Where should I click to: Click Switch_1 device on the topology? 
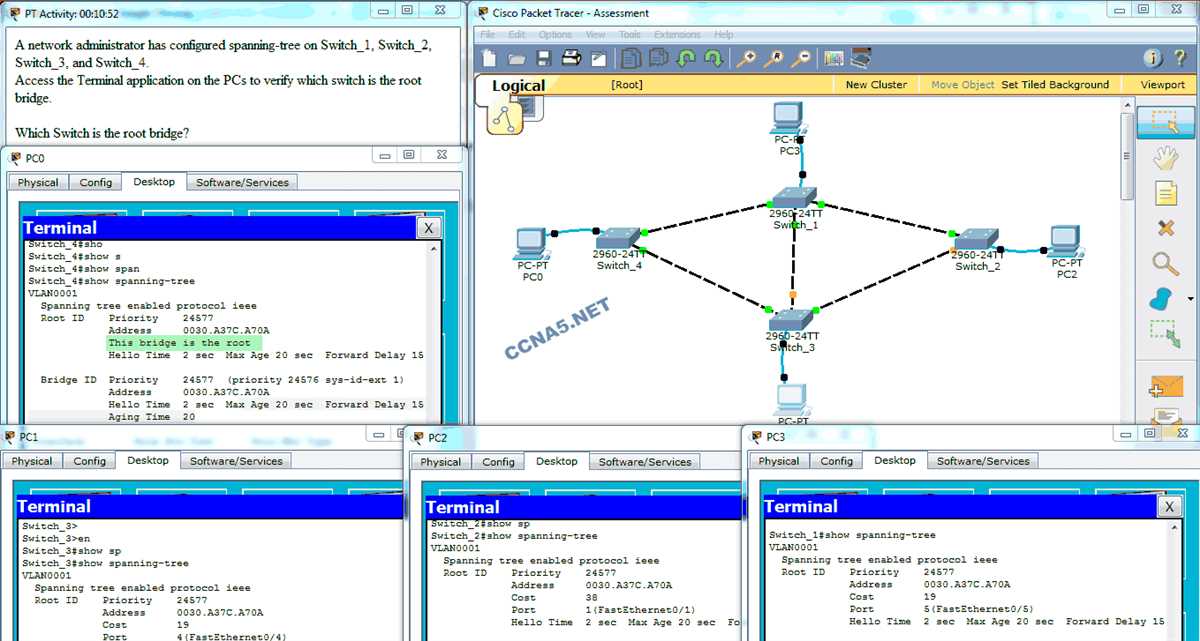coord(795,197)
